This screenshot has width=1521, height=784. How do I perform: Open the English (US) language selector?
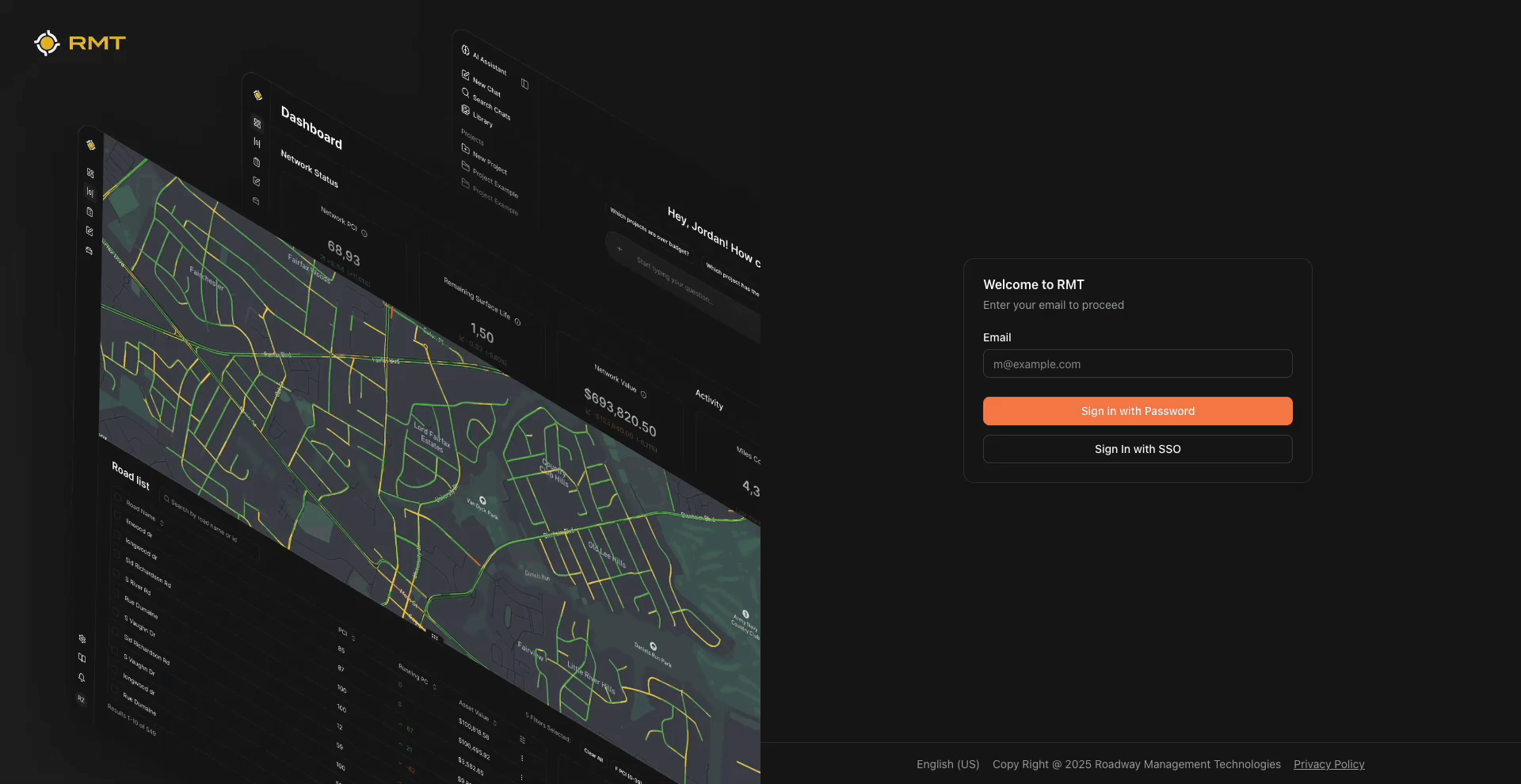coord(947,764)
